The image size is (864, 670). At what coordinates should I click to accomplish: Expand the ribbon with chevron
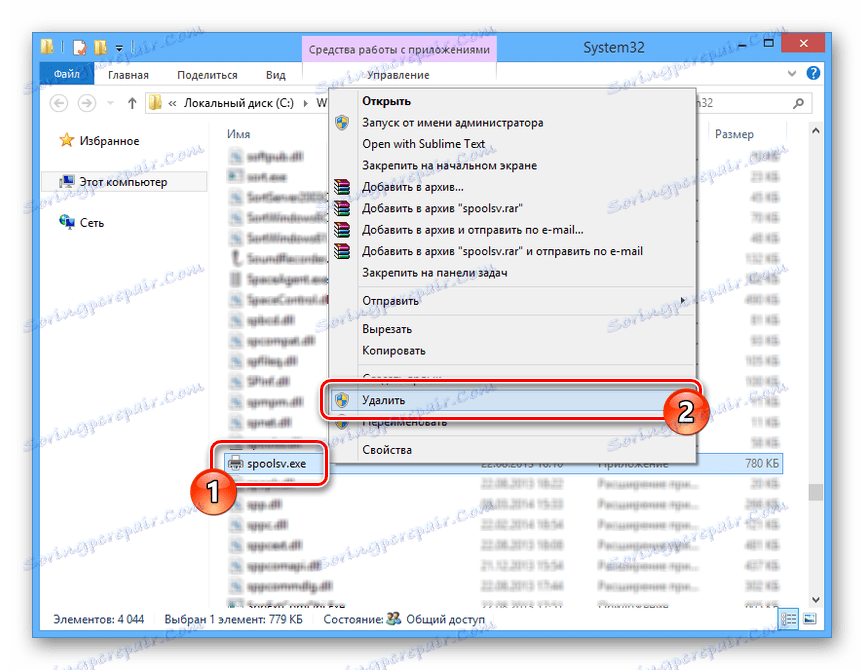click(792, 73)
